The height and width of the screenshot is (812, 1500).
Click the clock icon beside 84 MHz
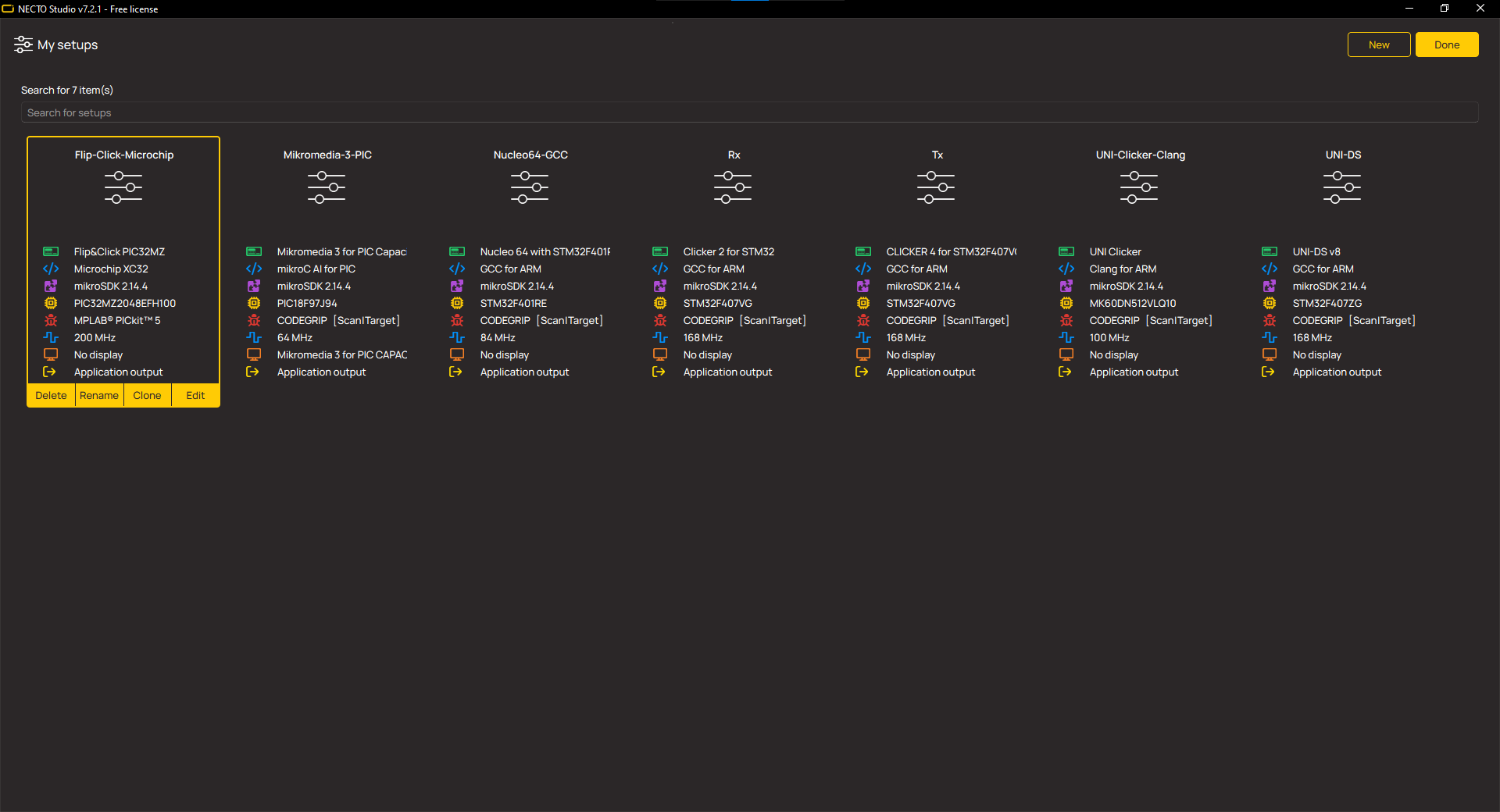pos(457,337)
